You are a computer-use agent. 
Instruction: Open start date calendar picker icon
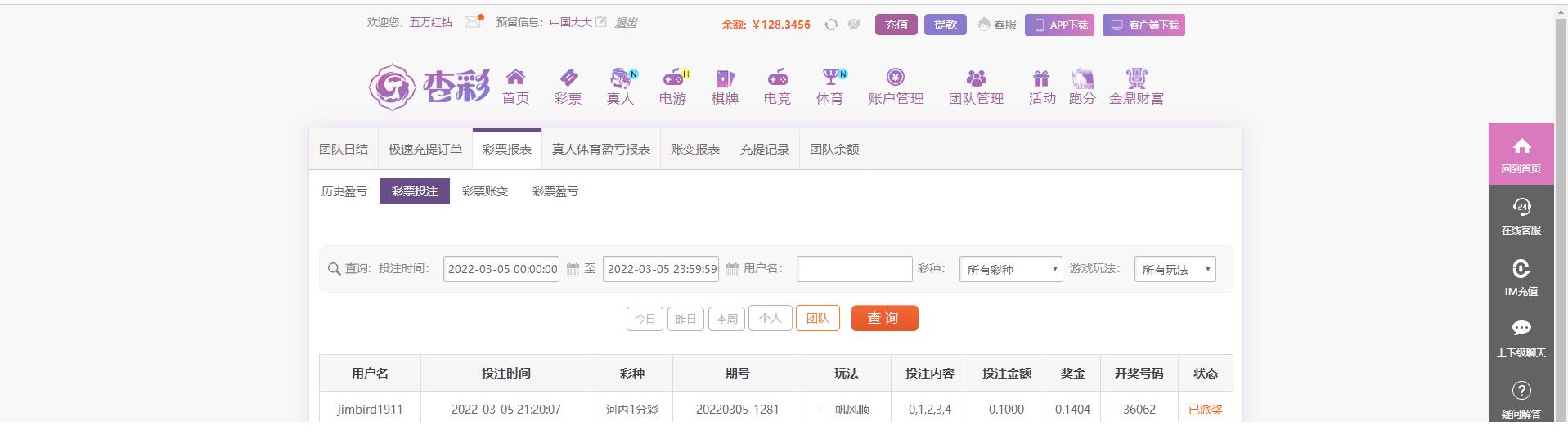573,269
